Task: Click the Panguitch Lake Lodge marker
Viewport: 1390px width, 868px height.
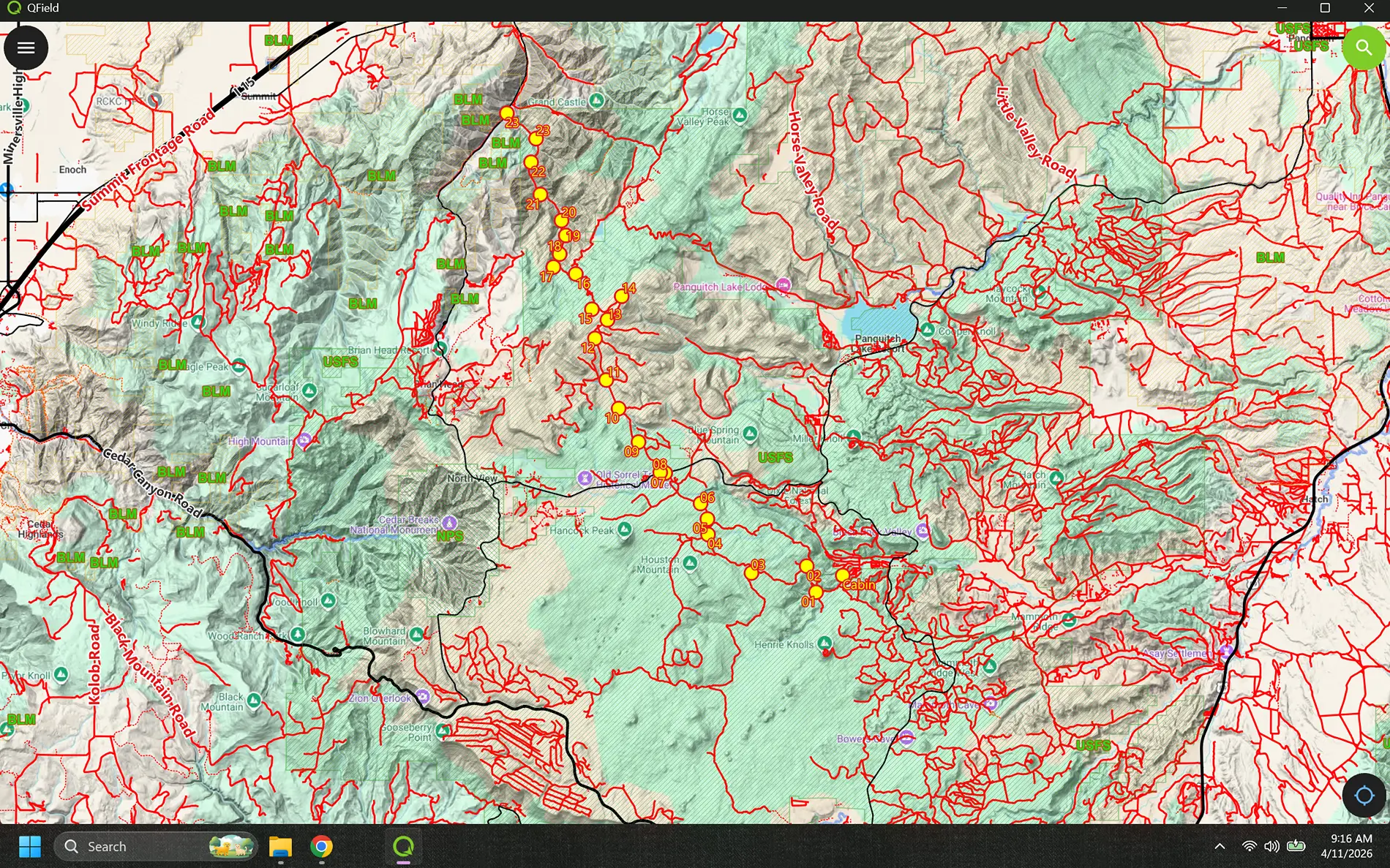Action: [784, 285]
